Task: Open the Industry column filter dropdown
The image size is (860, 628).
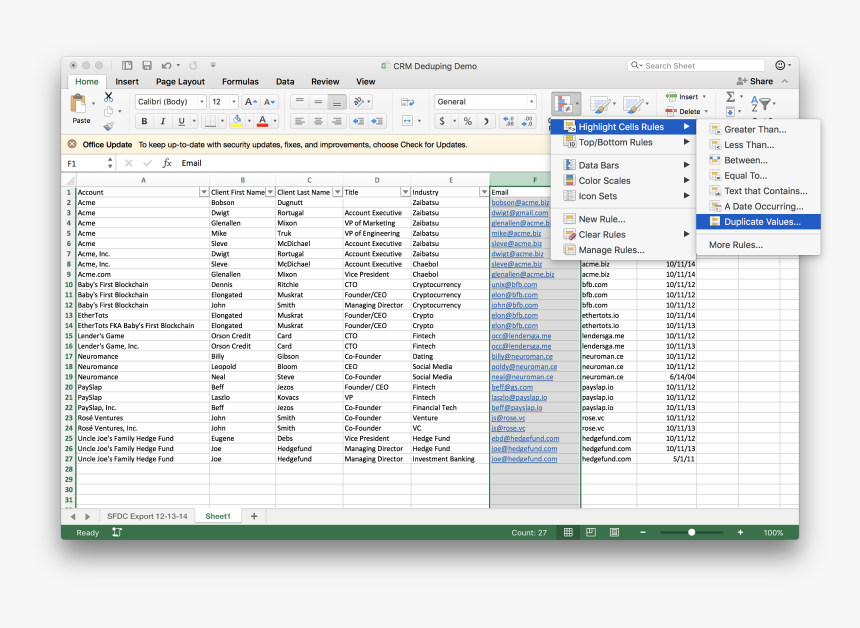Action: [484, 192]
